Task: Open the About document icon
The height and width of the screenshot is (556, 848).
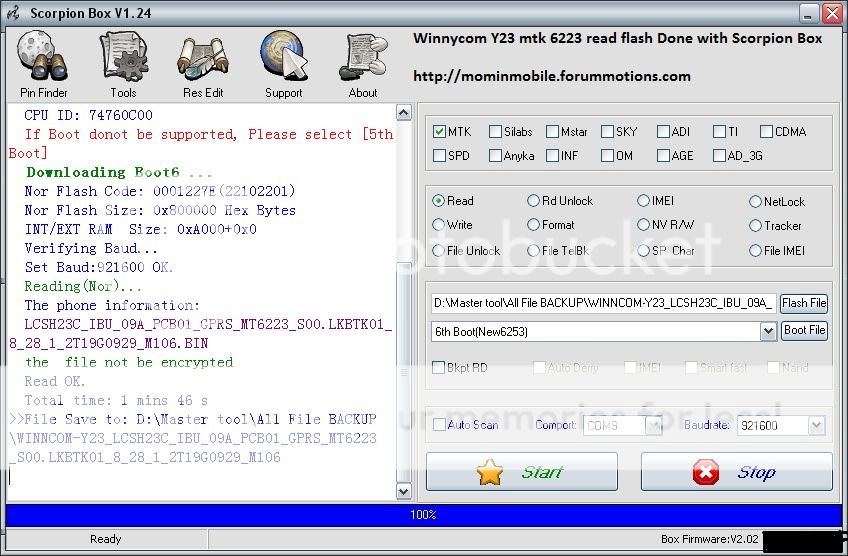Action: coord(363,64)
